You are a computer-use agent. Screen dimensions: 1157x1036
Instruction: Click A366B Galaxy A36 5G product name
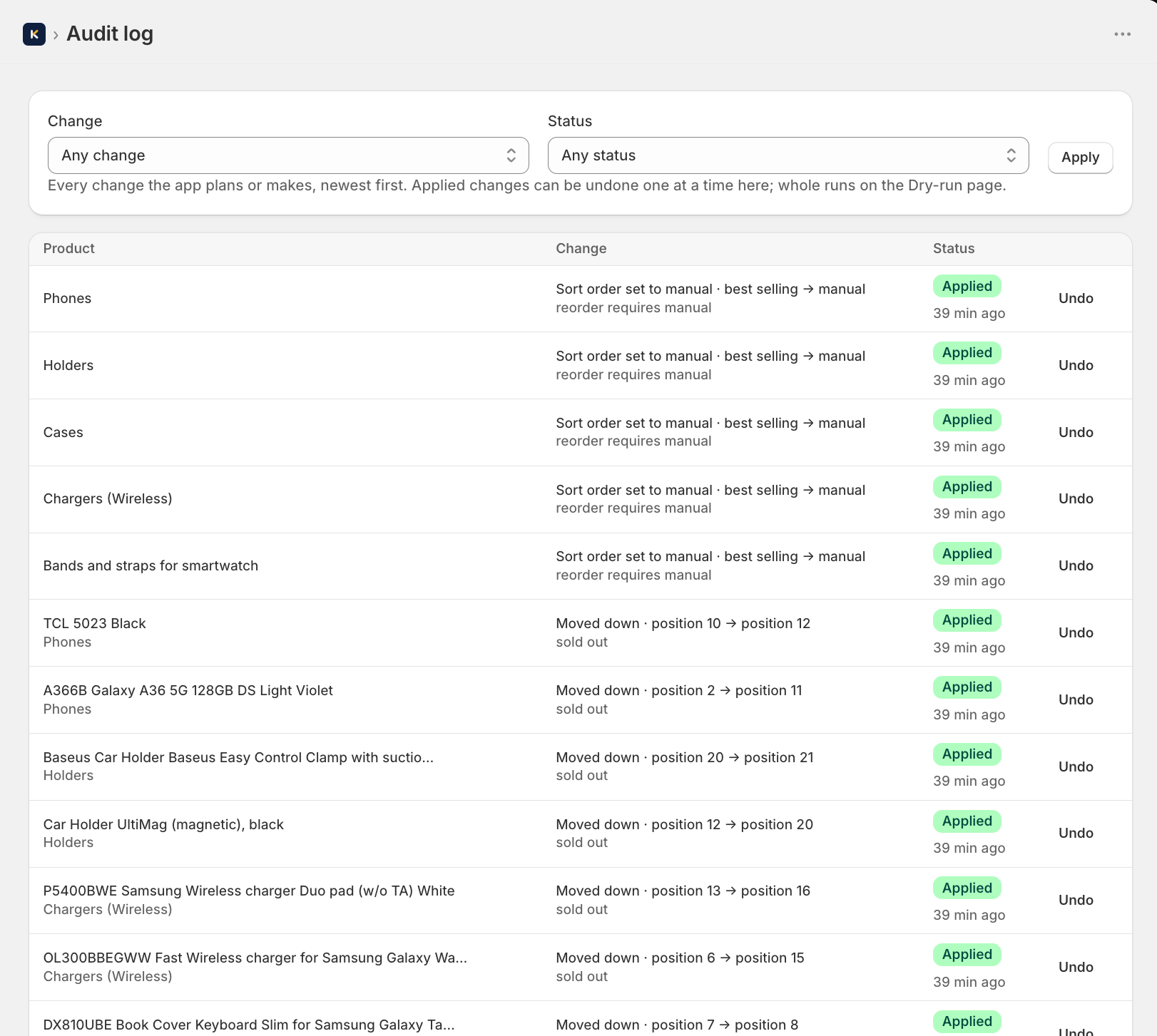188,691
